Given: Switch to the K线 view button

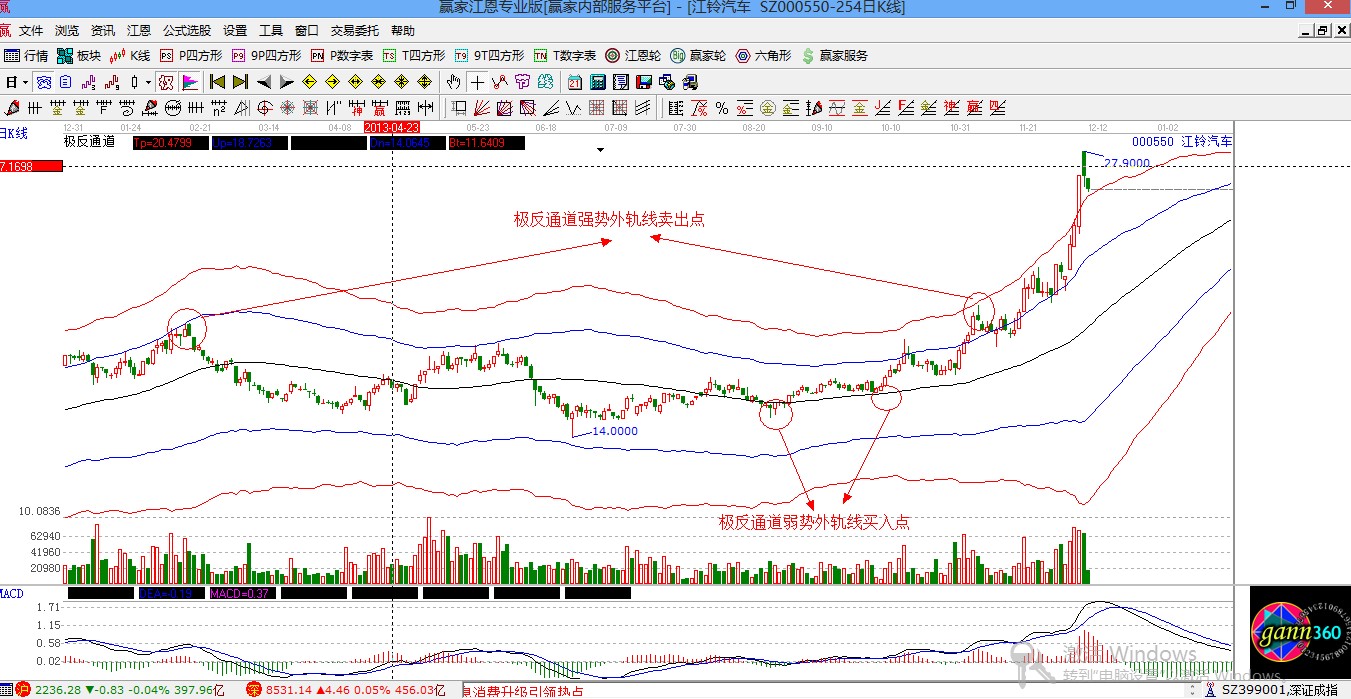Looking at the screenshot, I should click(130, 56).
